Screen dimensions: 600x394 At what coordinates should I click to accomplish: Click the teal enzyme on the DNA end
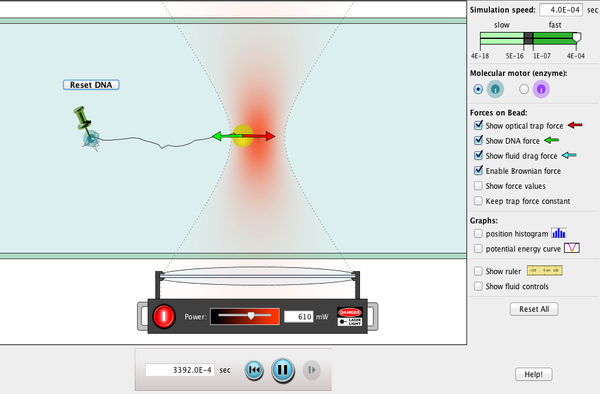pos(91,139)
